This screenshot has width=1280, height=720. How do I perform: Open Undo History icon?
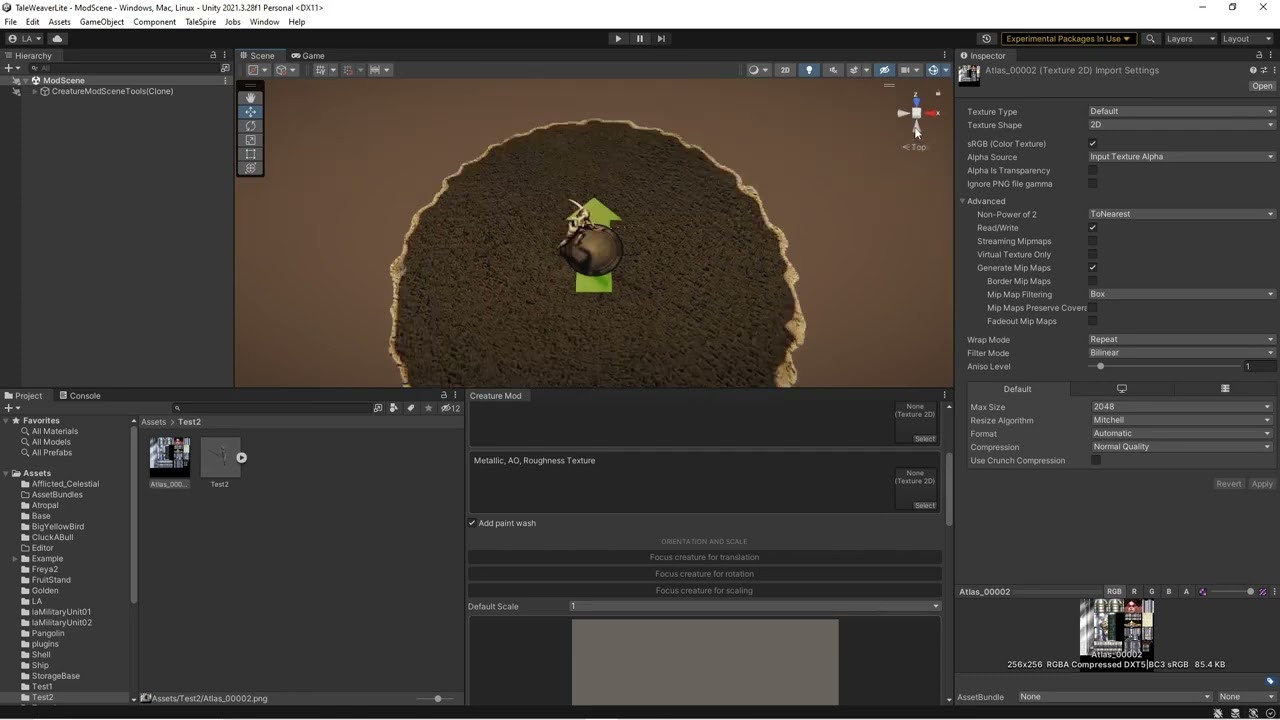pyautogui.click(x=986, y=39)
